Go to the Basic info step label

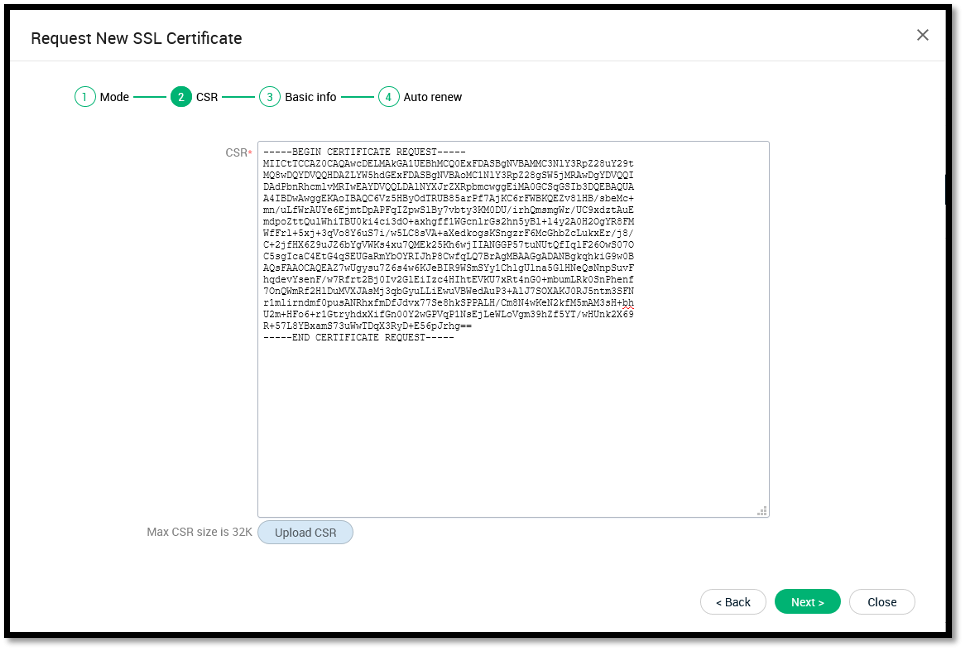click(310, 97)
